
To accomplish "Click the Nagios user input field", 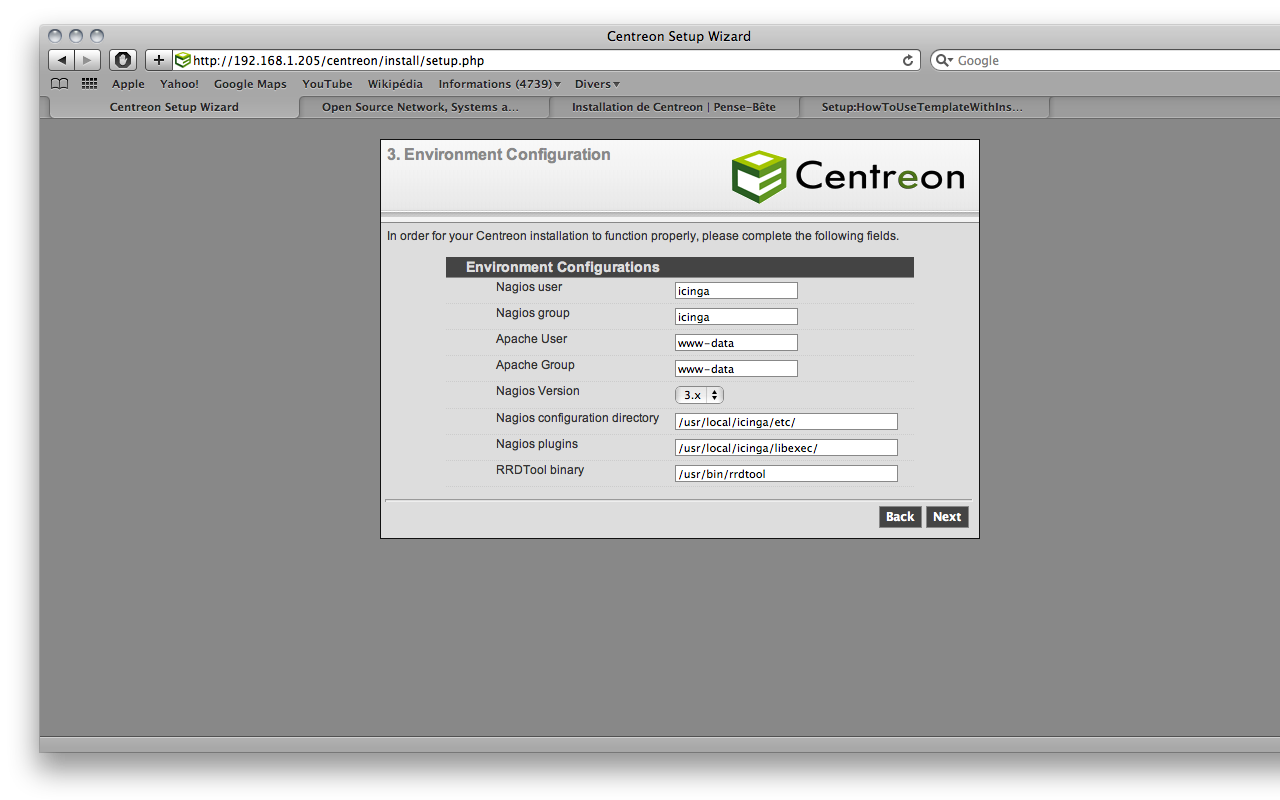I will pyautogui.click(x=736, y=291).
